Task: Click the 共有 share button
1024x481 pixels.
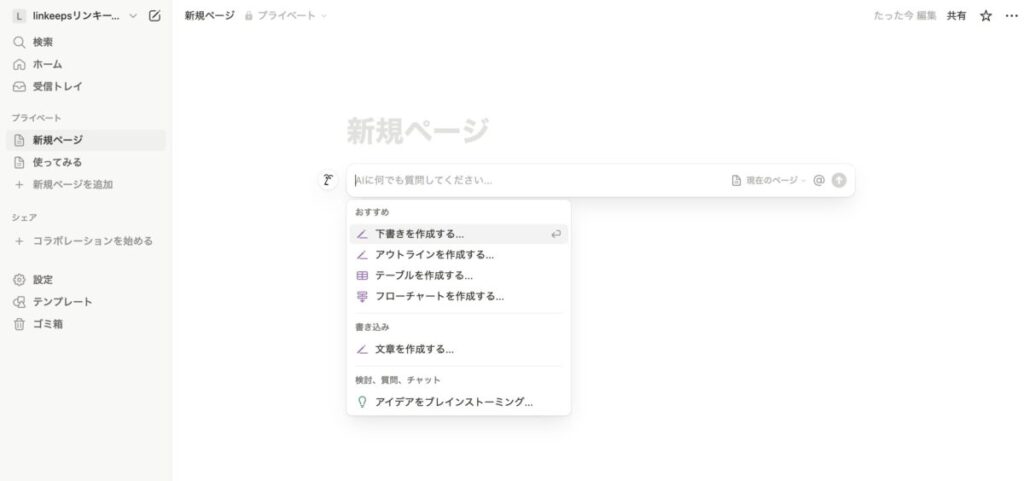Action: pos(956,16)
